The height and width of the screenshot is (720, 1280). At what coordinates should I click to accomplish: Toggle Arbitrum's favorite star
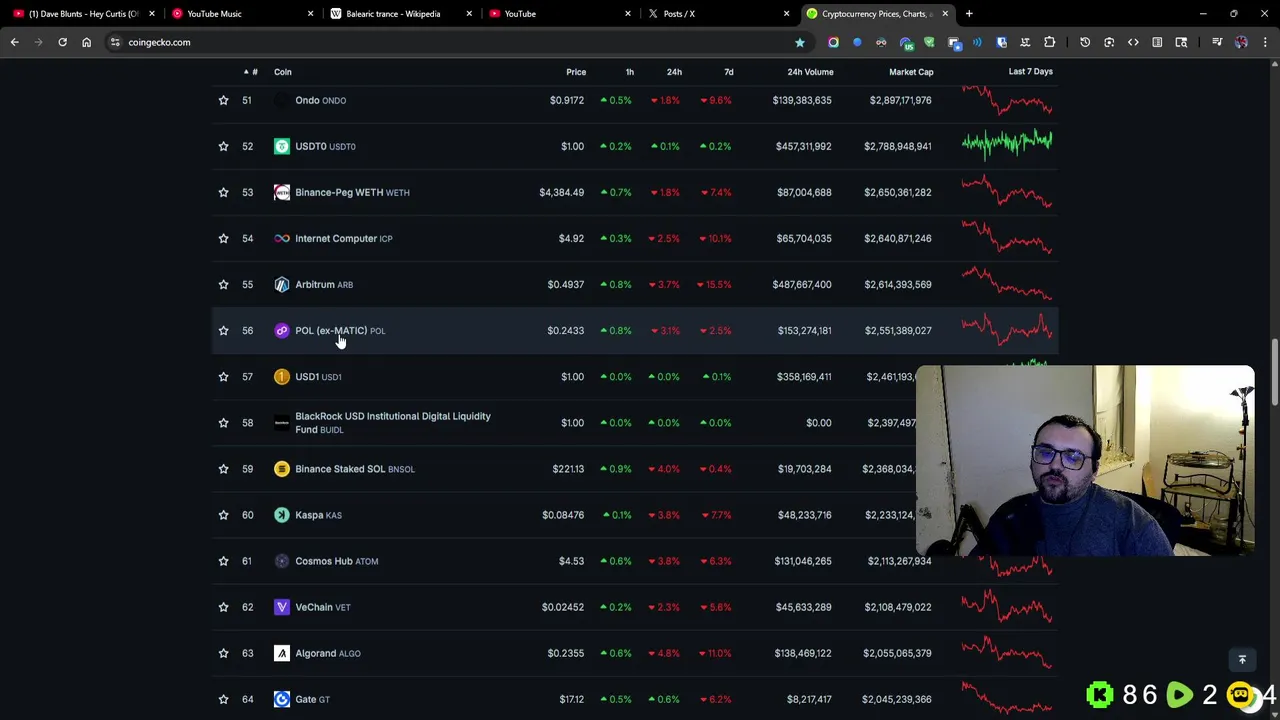click(x=223, y=284)
